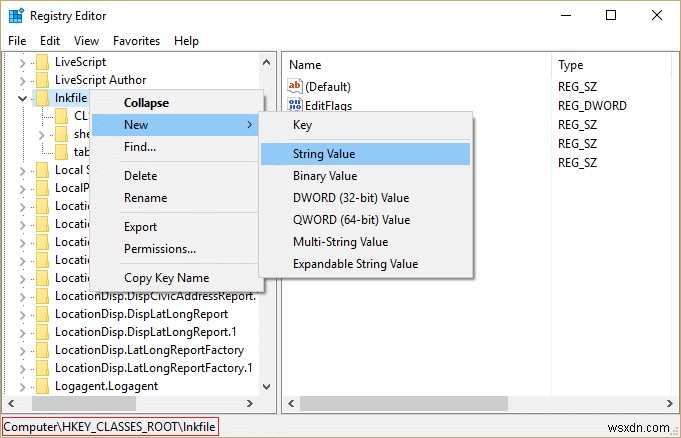The image size is (681, 438).
Task: Click the Name column header
Action: point(305,64)
